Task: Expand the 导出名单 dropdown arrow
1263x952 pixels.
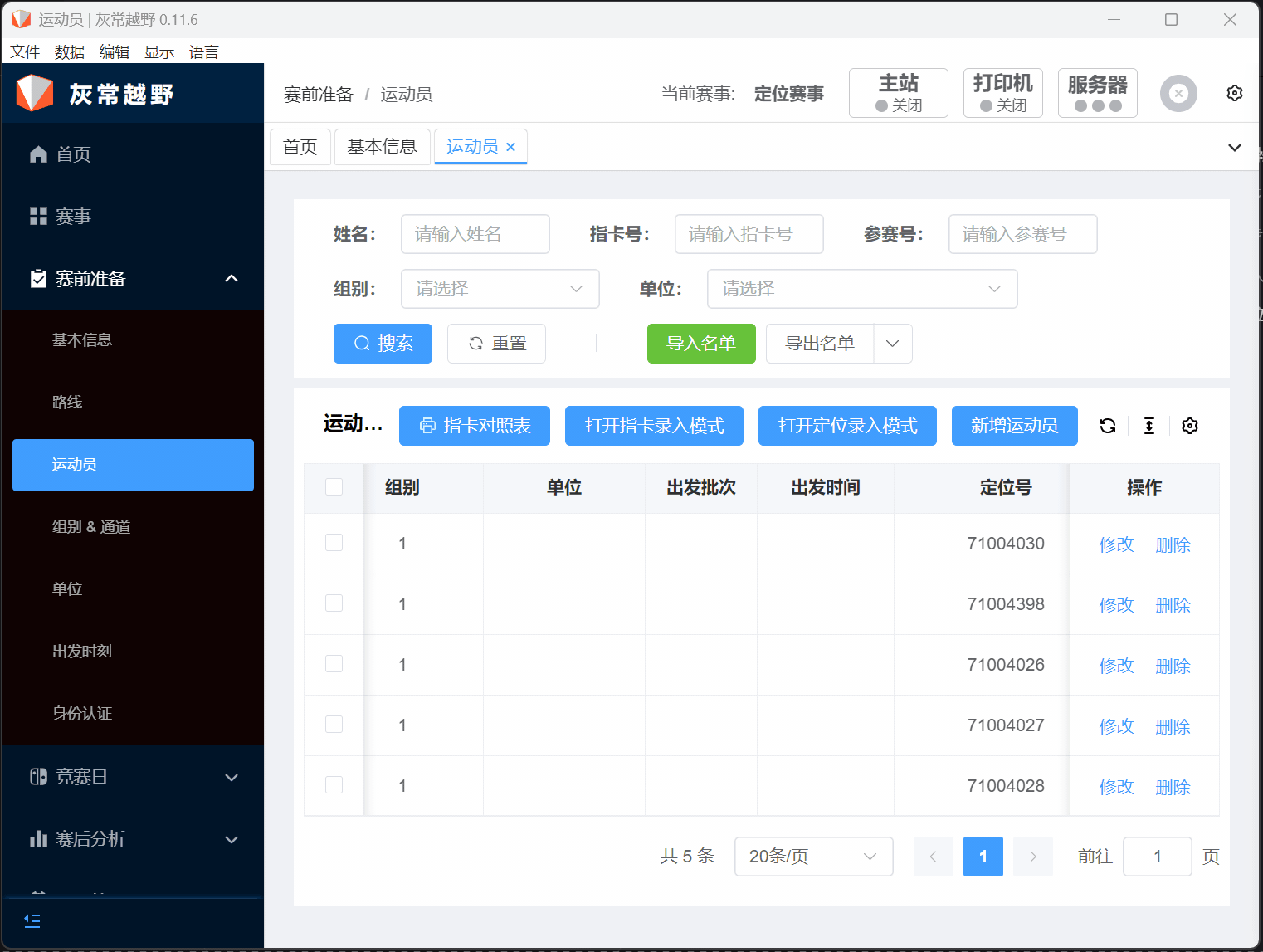Action: [x=892, y=344]
